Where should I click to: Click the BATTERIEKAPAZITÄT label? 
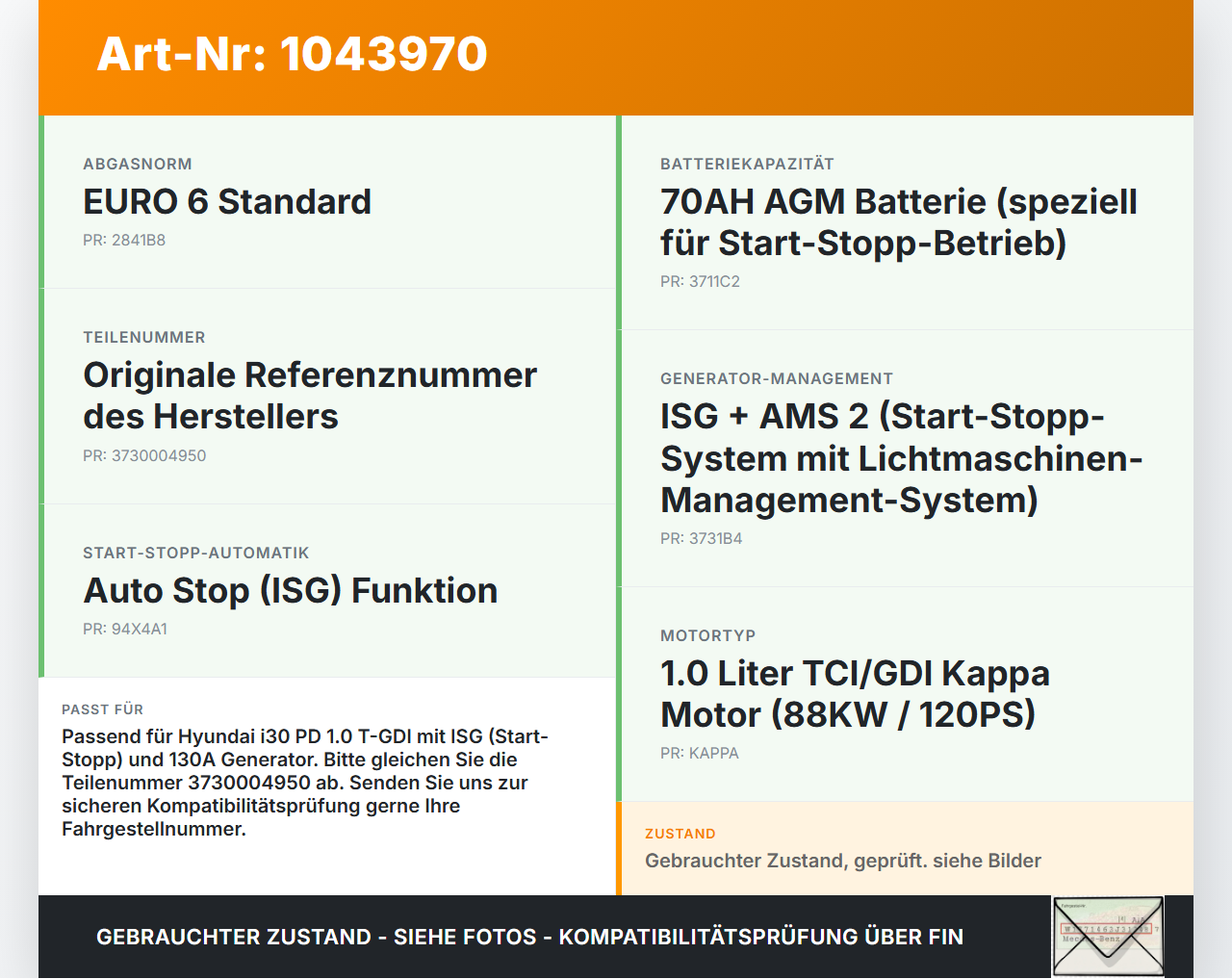pos(747,164)
